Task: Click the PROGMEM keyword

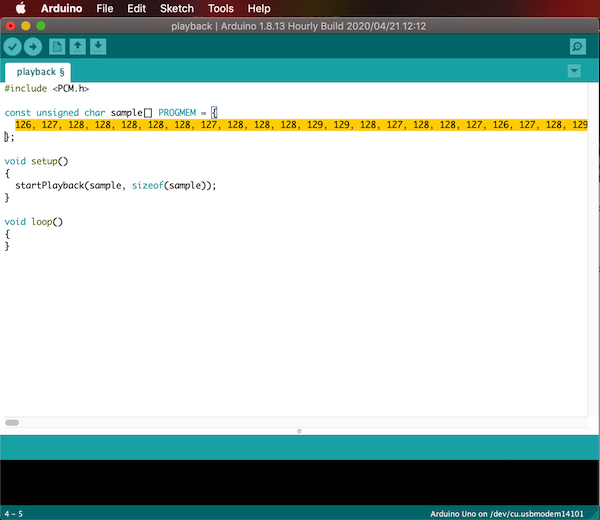Action: (177, 112)
